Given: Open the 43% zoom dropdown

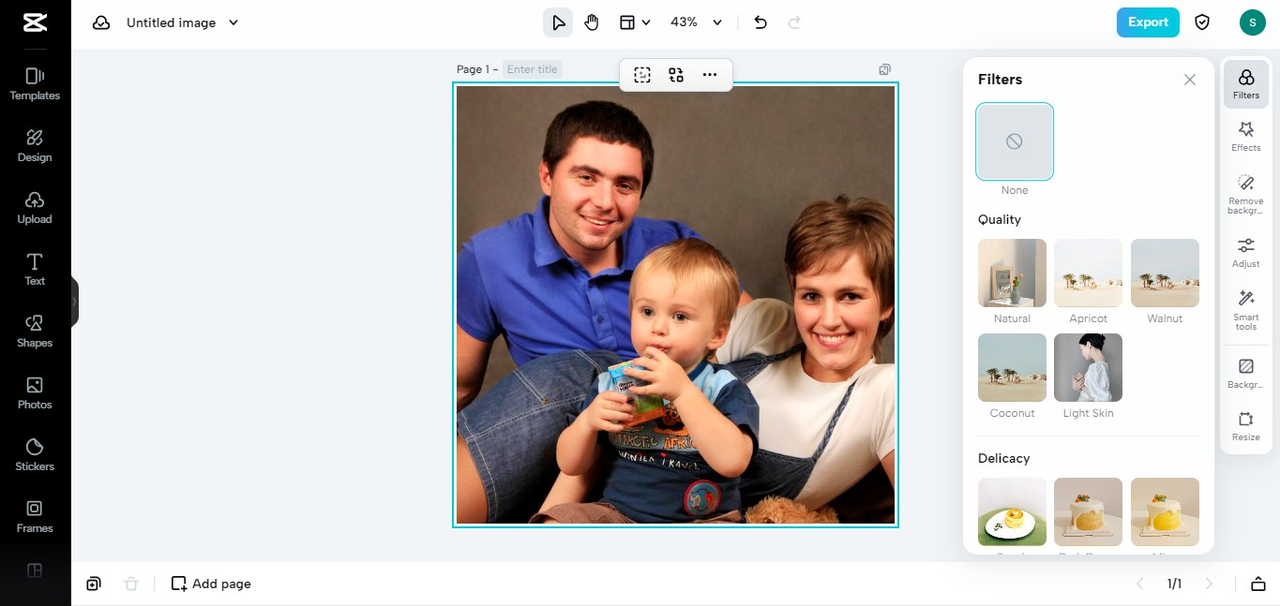Looking at the screenshot, I should (696, 22).
